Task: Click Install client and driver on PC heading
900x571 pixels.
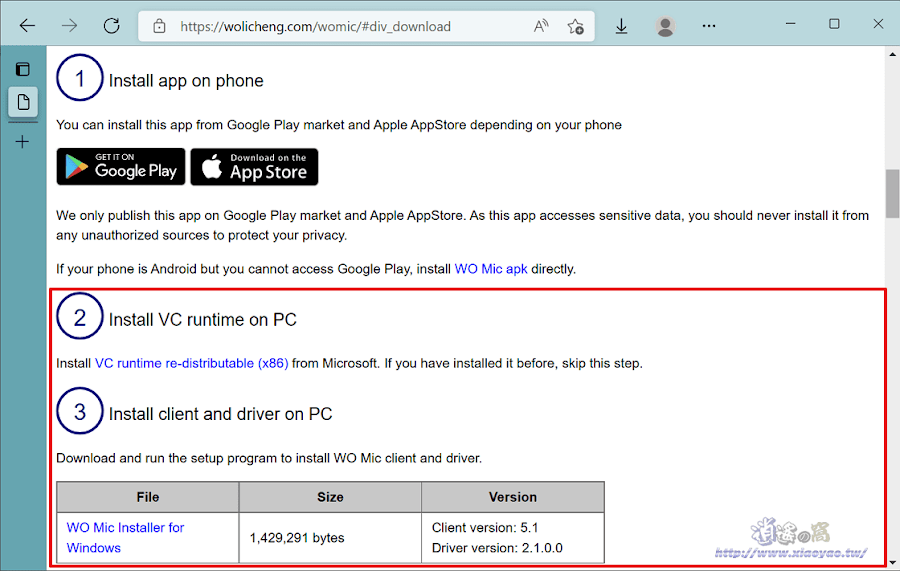Action: 220,414
